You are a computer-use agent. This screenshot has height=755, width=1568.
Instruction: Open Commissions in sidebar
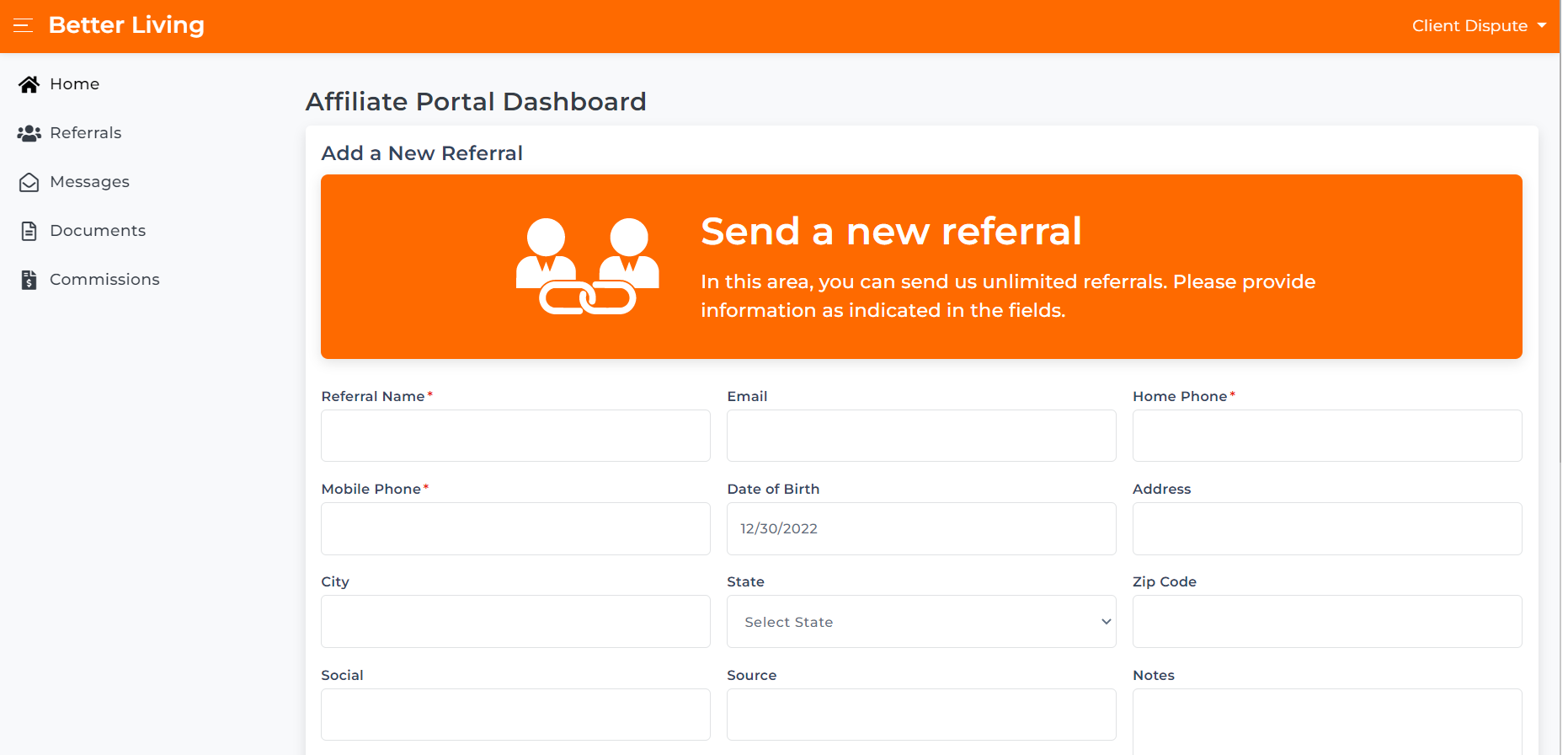[x=105, y=280]
